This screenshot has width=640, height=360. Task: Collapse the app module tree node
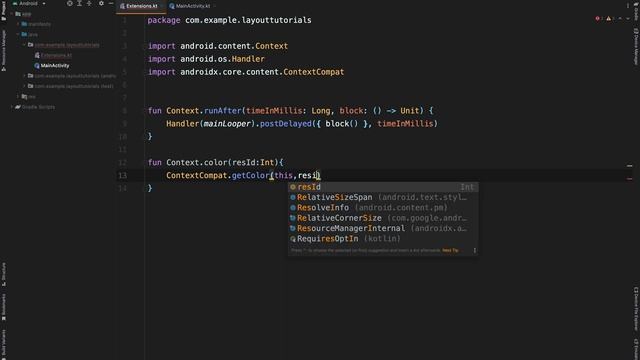point(12,14)
